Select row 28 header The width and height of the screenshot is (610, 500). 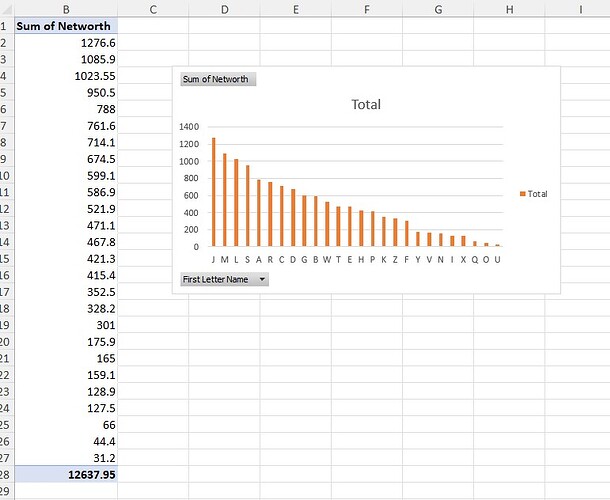(4, 474)
